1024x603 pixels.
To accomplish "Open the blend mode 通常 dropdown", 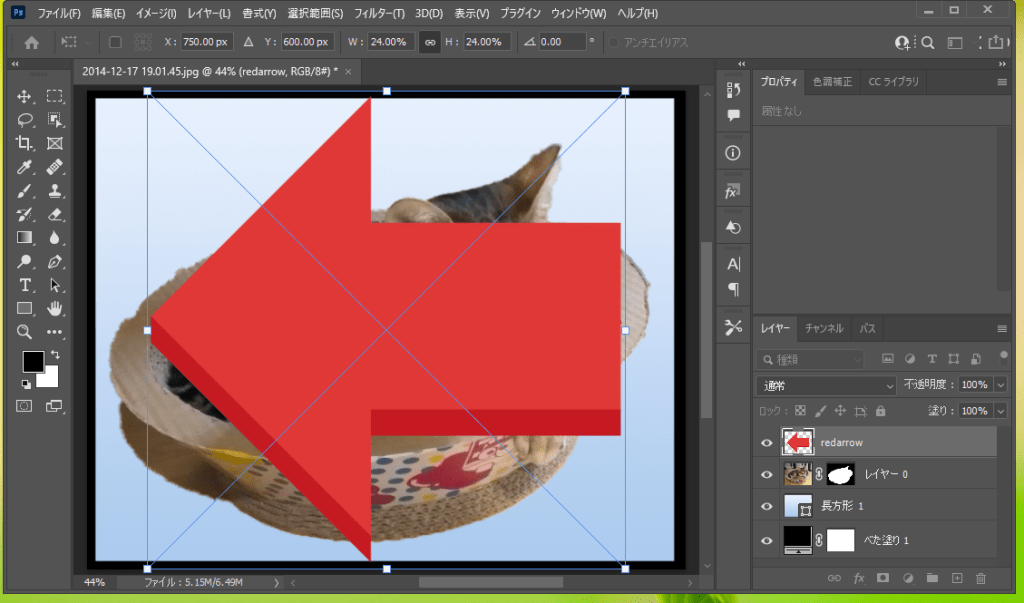I will click(x=826, y=385).
